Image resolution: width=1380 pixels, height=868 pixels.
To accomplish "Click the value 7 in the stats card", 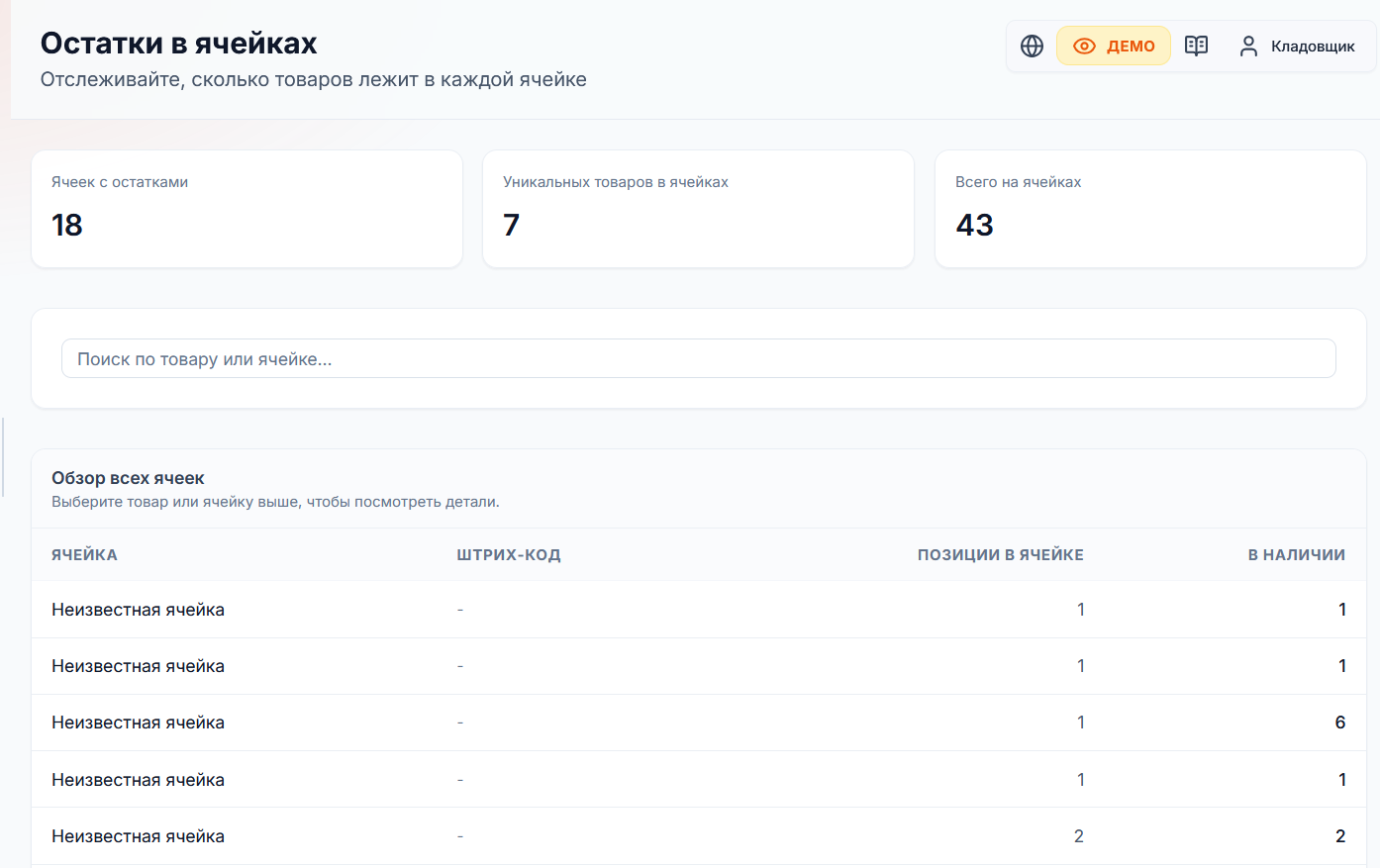I will point(511,226).
